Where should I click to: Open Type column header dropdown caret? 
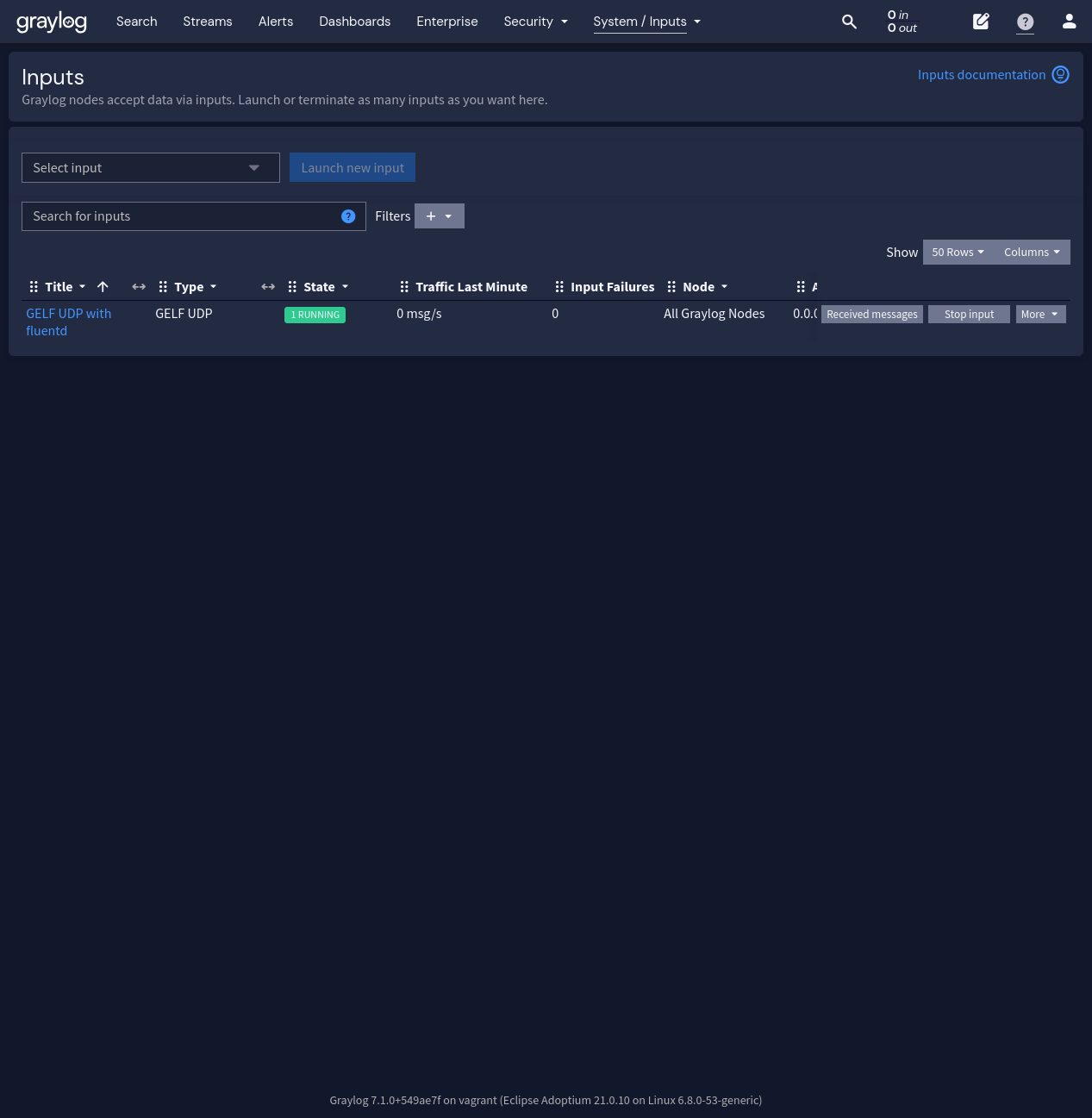214,287
